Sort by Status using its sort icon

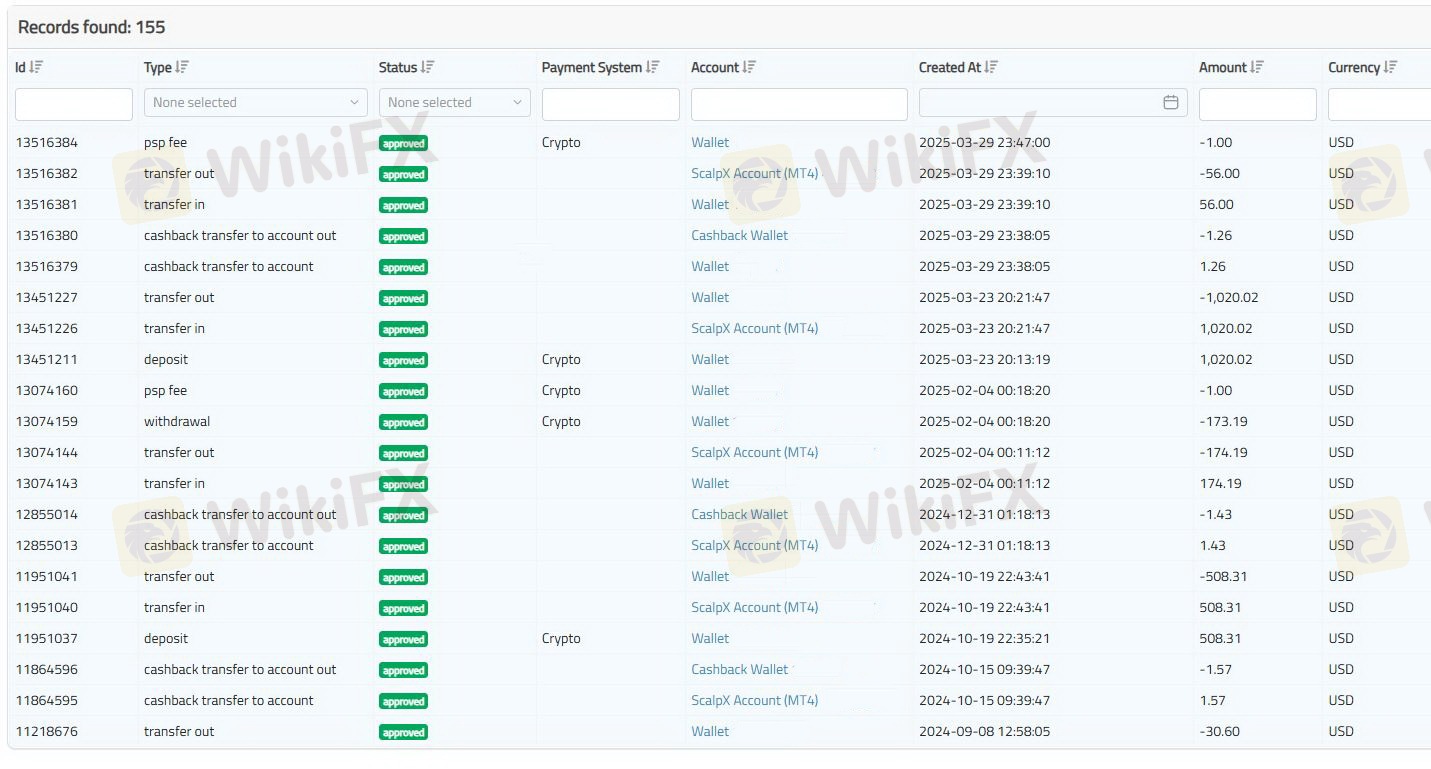click(x=427, y=67)
